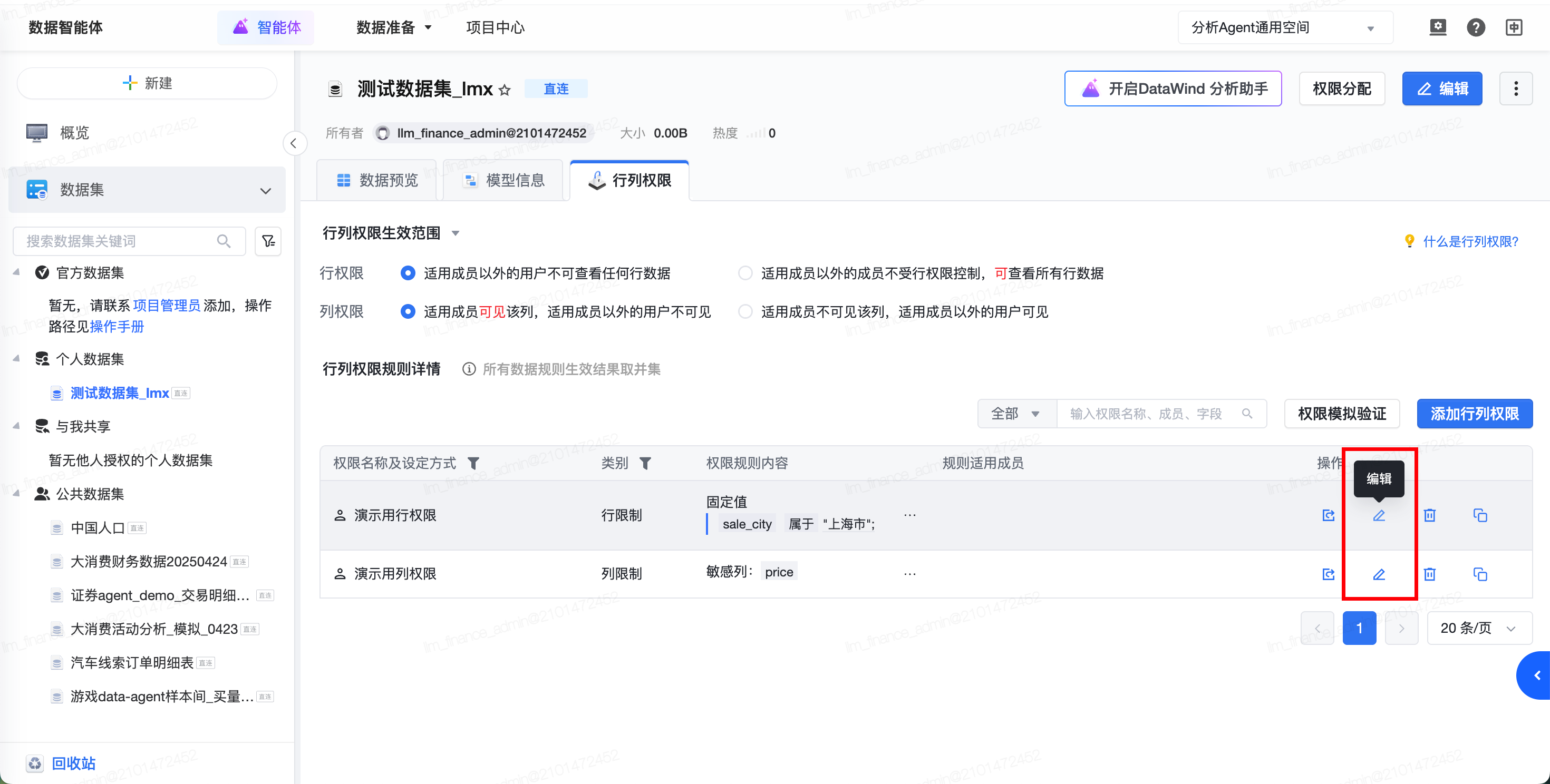Go to 项目中心 in top navigation
The image size is (1550, 784).
tap(495, 27)
